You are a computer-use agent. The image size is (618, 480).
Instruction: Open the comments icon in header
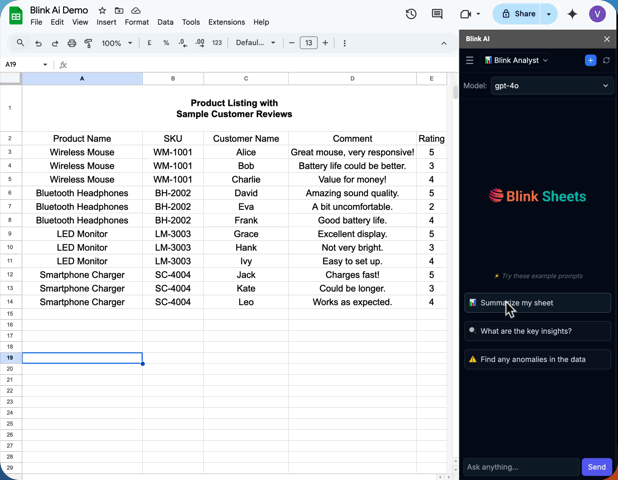437,14
